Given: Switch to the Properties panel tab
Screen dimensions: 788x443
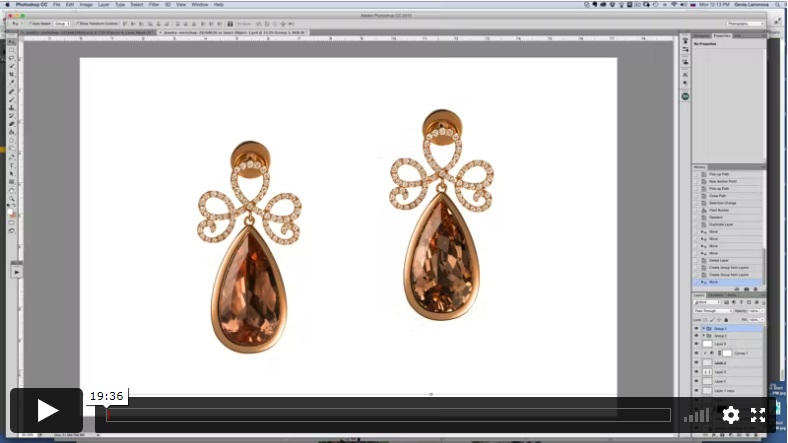Looking at the screenshot, I should (722, 36).
